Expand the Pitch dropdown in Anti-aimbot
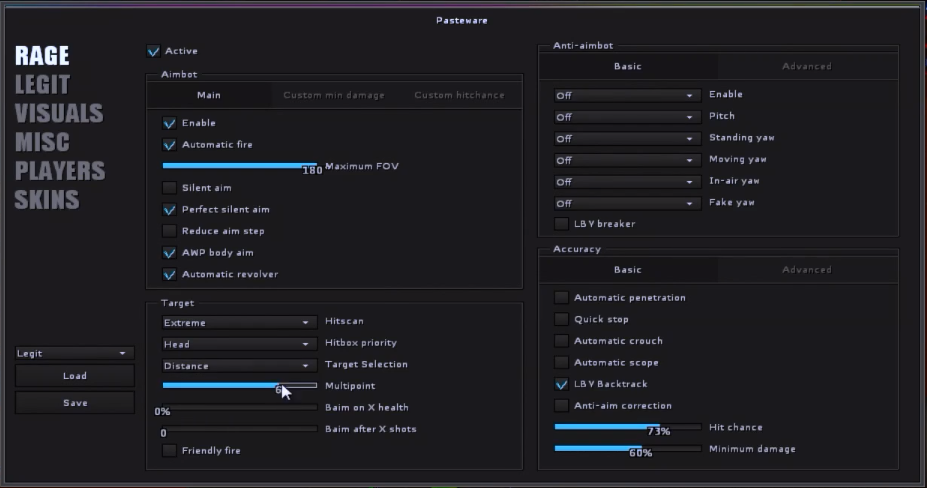The height and width of the screenshot is (488, 927). [626, 117]
